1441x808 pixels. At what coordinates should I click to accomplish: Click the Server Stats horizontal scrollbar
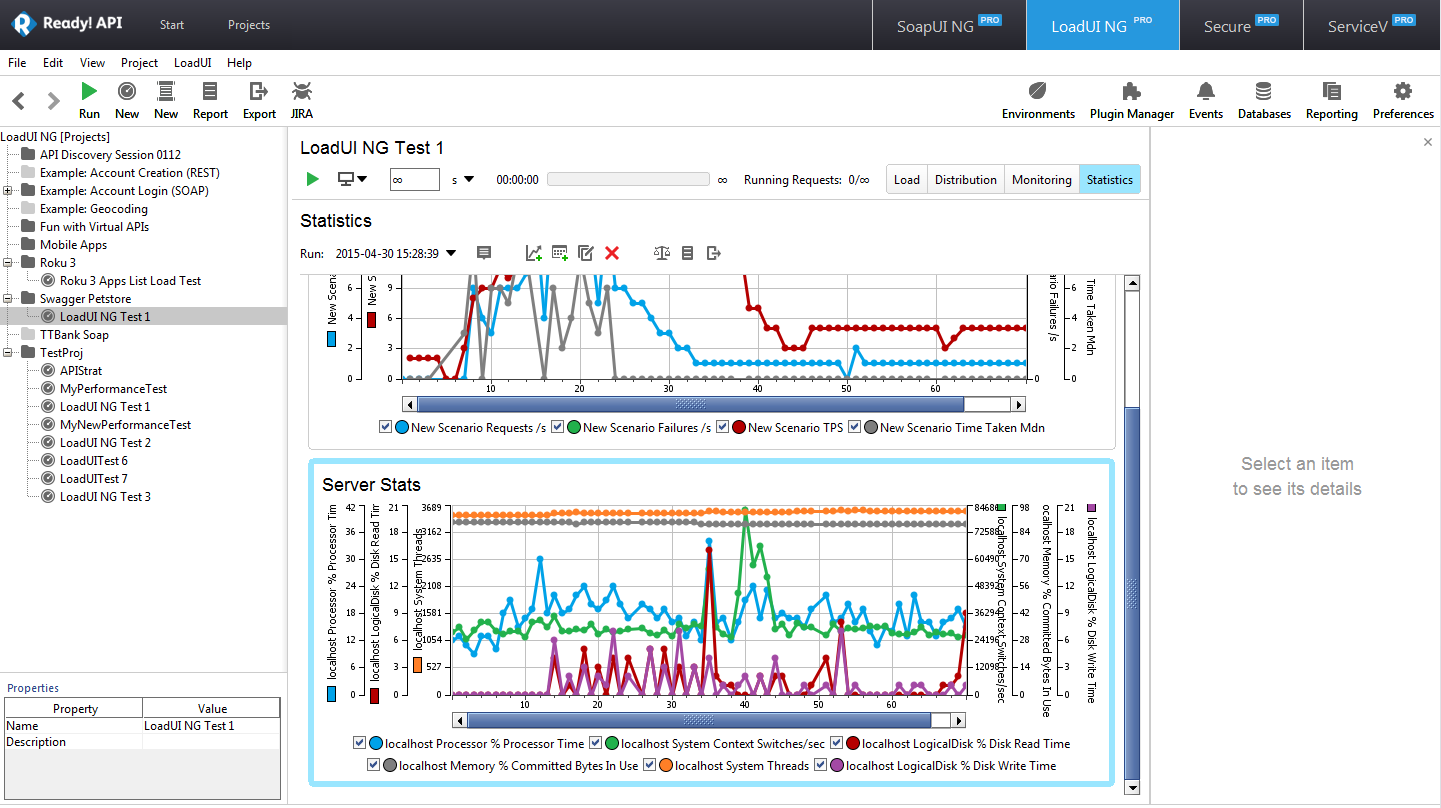tap(698, 720)
